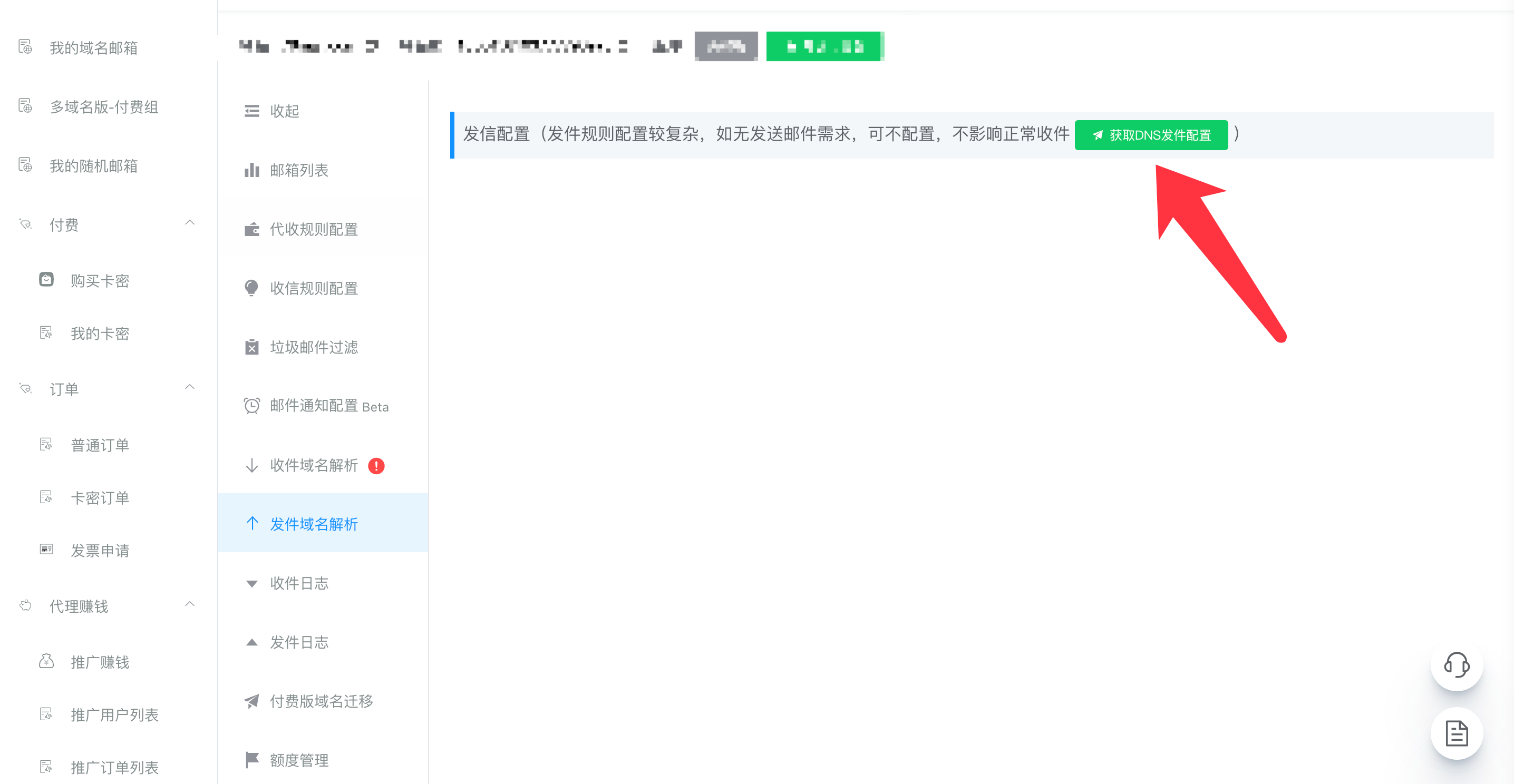Open the document floating button
The image size is (1514, 784).
pos(1457,733)
